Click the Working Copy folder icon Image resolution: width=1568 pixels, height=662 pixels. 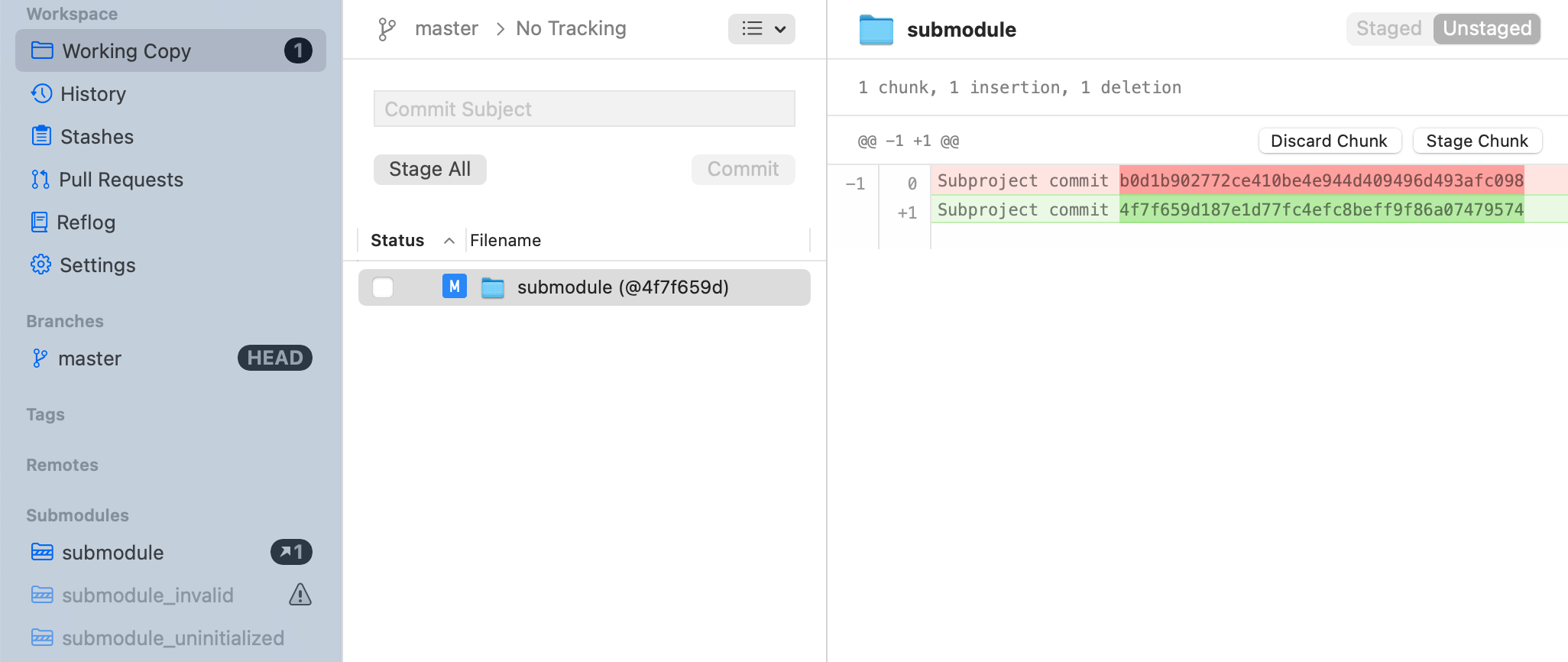[x=42, y=50]
